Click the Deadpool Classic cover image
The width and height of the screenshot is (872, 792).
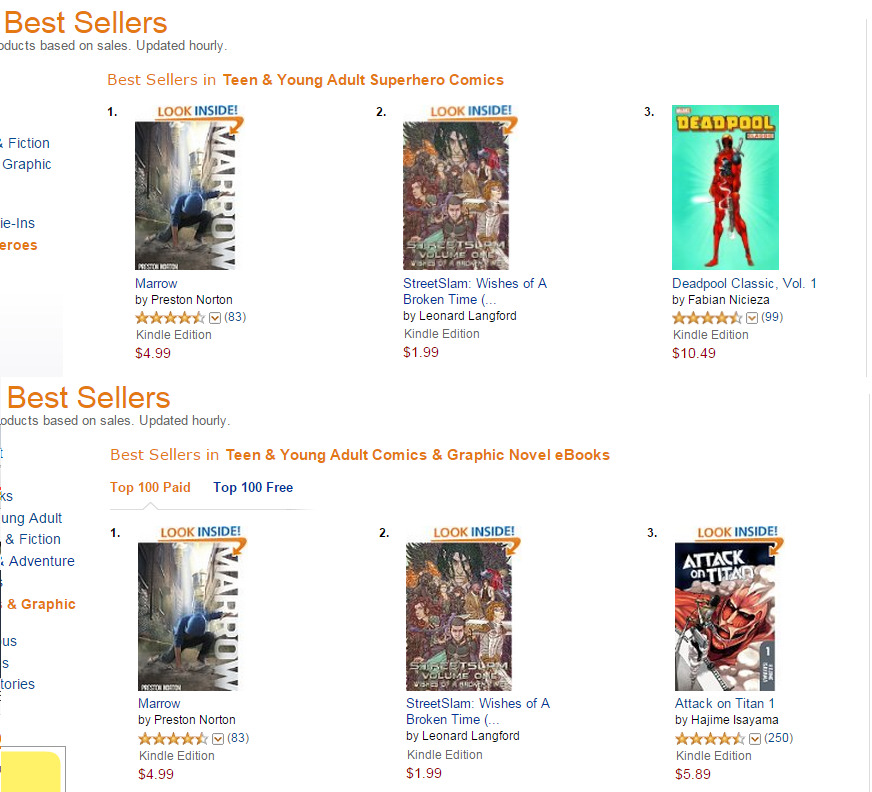coord(725,188)
